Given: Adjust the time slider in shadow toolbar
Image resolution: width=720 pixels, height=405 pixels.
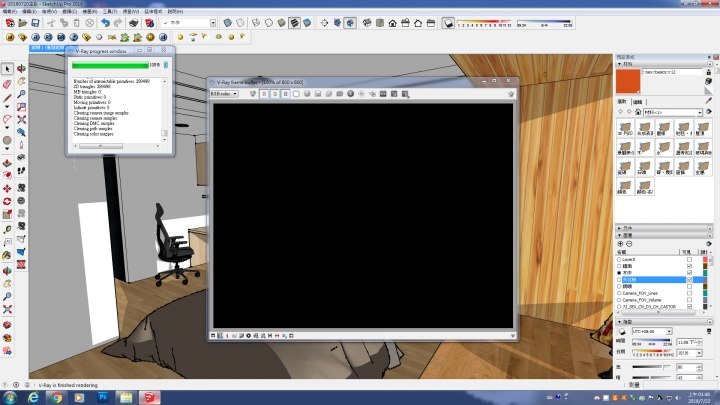Looking at the screenshot, I should pos(544,21).
